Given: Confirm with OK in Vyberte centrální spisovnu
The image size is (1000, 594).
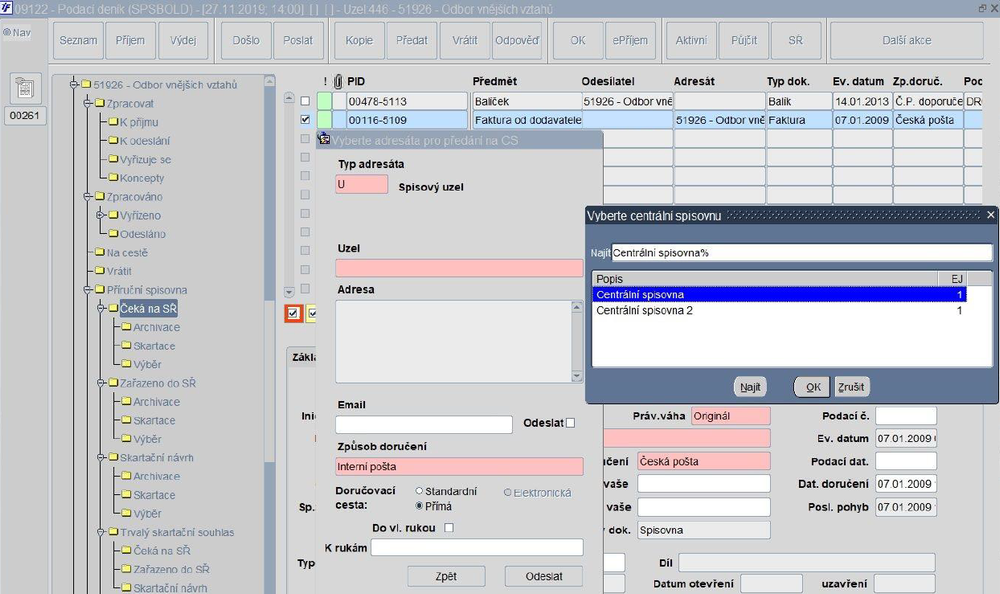Looking at the screenshot, I should (812, 387).
